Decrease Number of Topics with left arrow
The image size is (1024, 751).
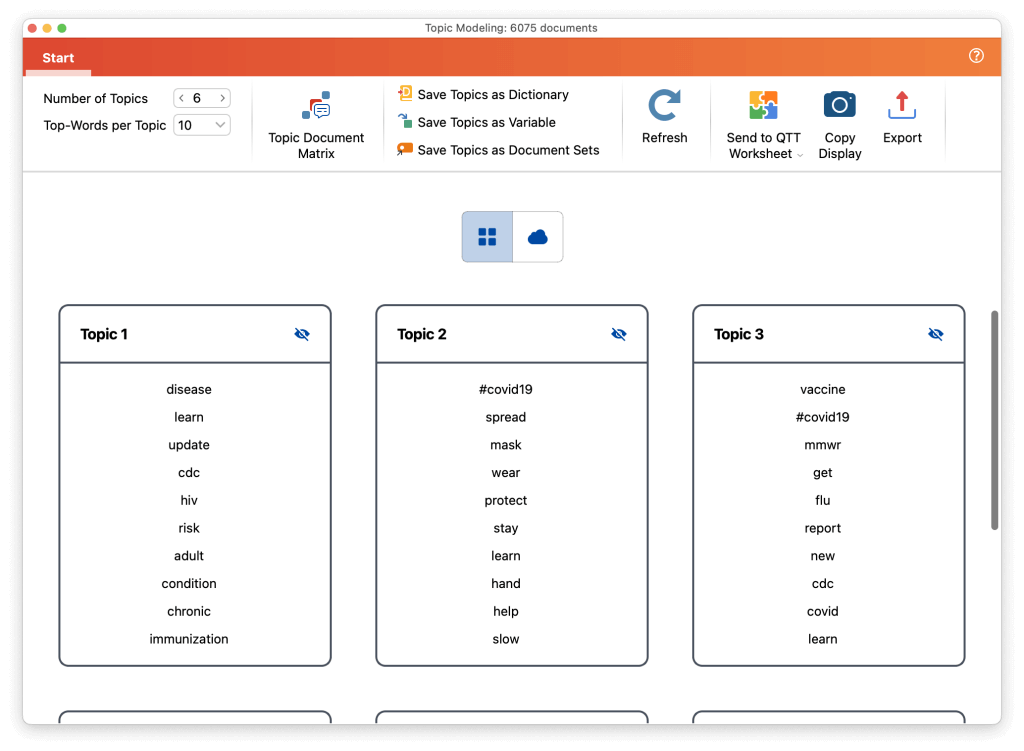(181, 98)
